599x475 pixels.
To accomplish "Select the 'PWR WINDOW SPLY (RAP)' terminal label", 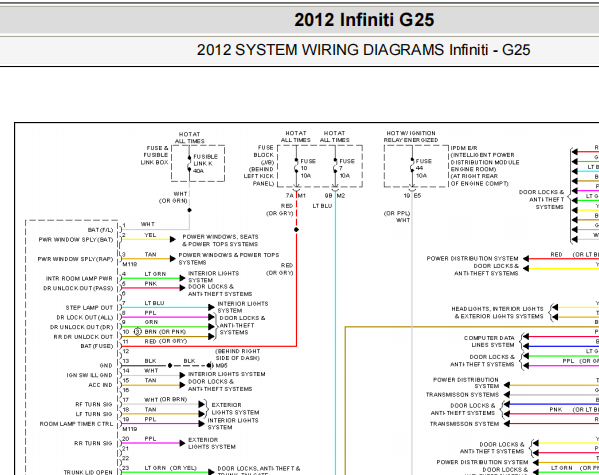I will pos(75,259).
